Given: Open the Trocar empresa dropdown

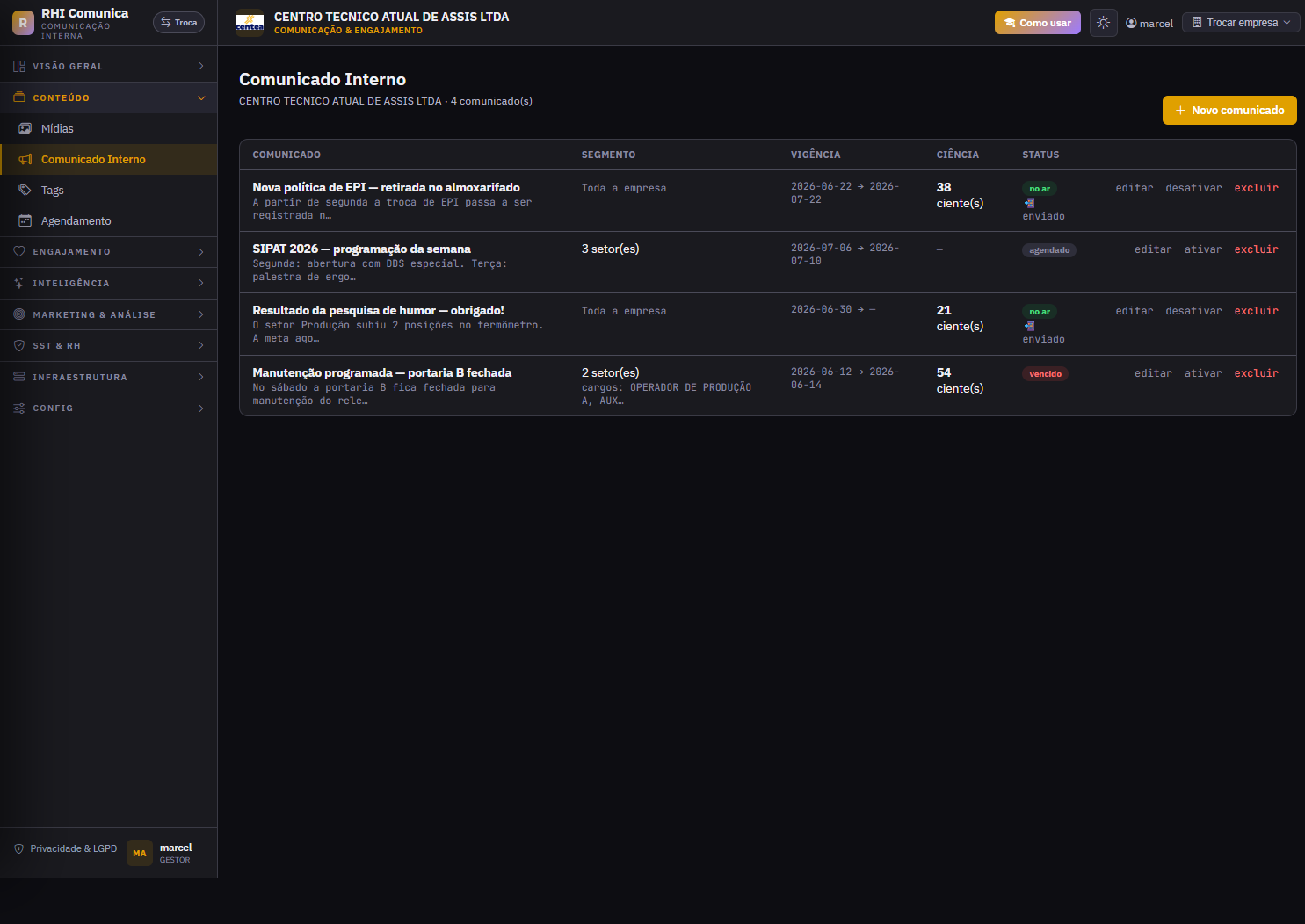Looking at the screenshot, I should pyautogui.click(x=1242, y=23).
